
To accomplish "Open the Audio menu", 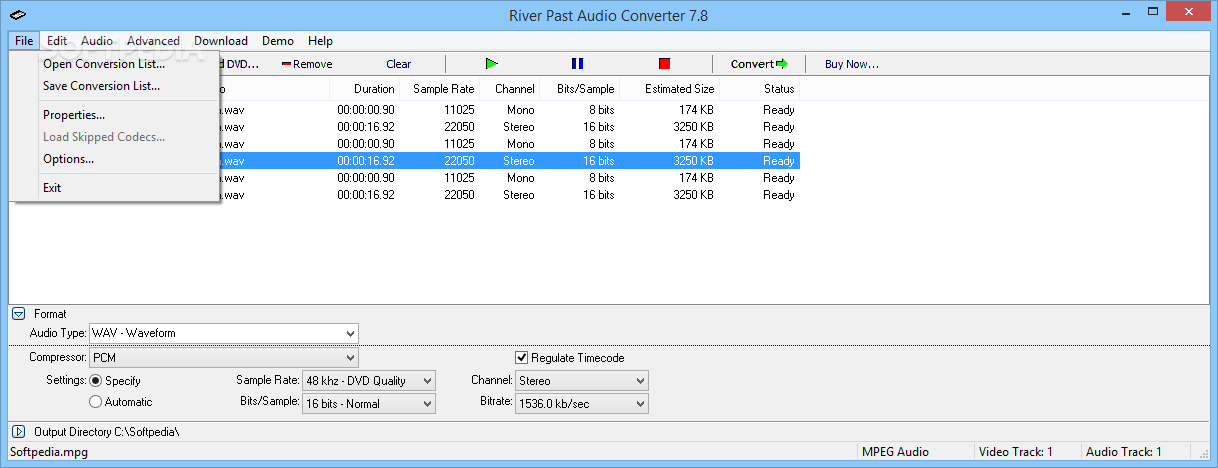I will coord(97,41).
